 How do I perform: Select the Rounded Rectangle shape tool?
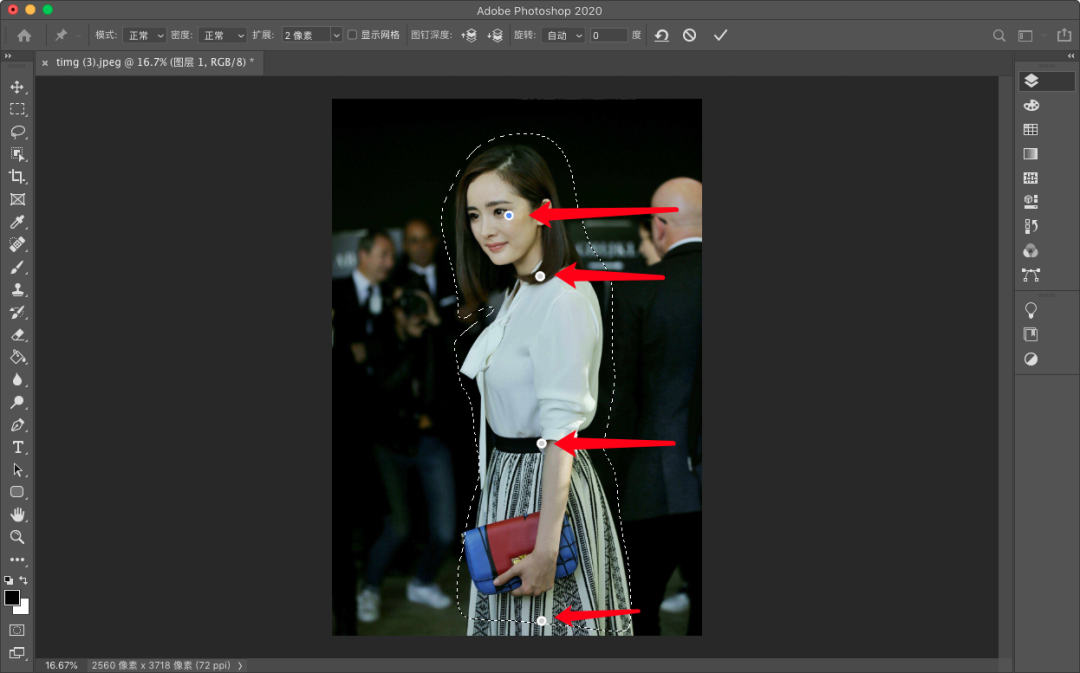[x=17, y=492]
